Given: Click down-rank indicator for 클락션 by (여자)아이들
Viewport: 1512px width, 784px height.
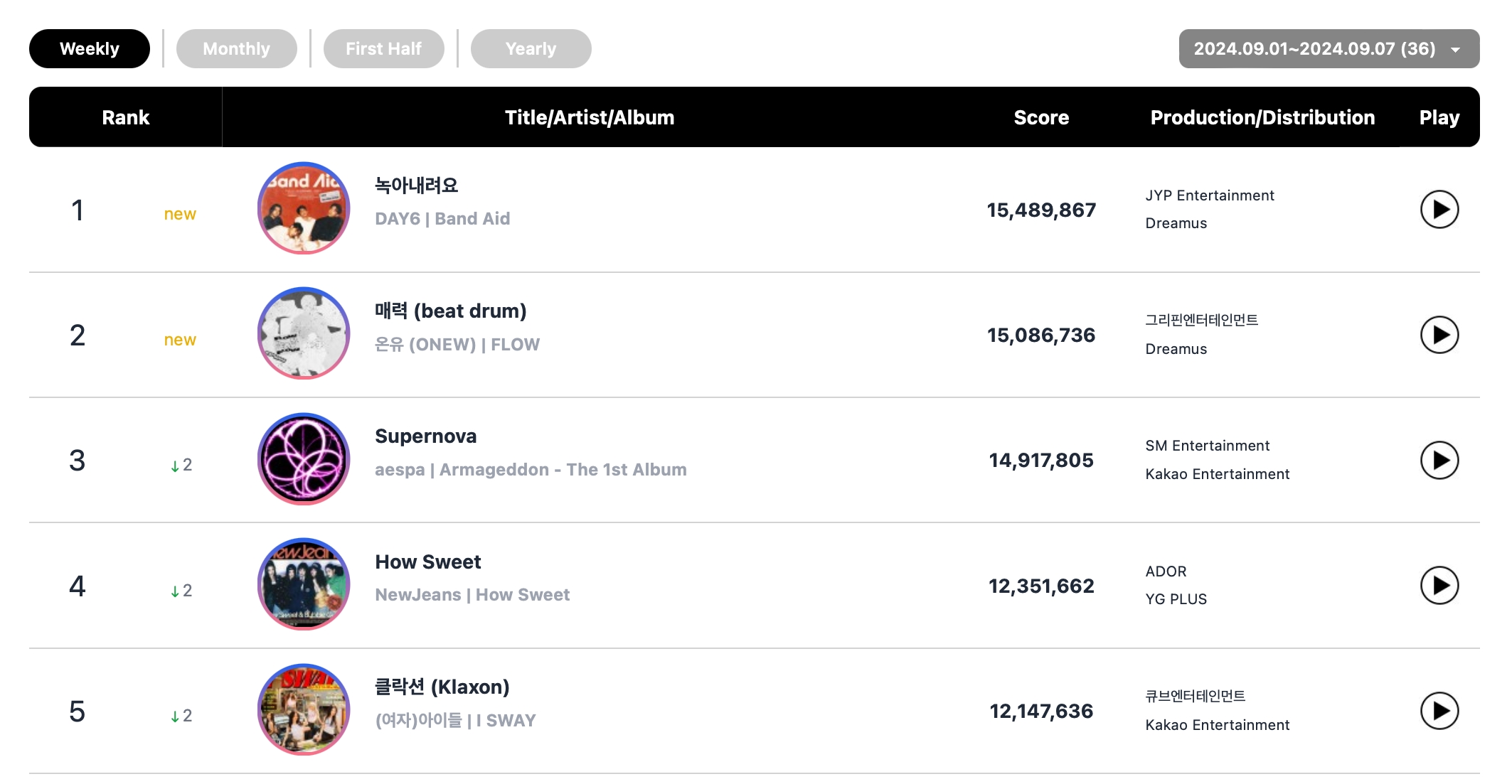Looking at the screenshot, I should pyautogui.click(x=178, y=710).
